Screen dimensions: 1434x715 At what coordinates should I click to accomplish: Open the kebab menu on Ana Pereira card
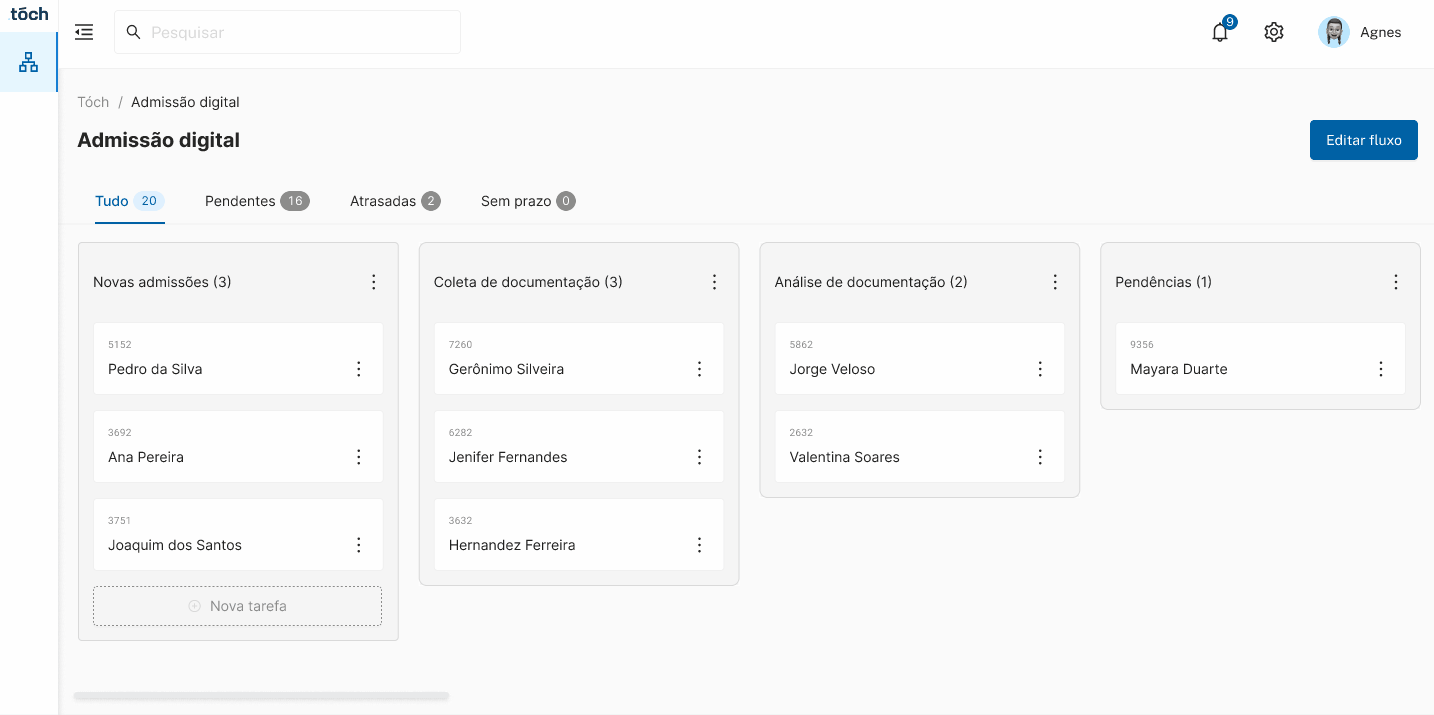click(359, 457)
